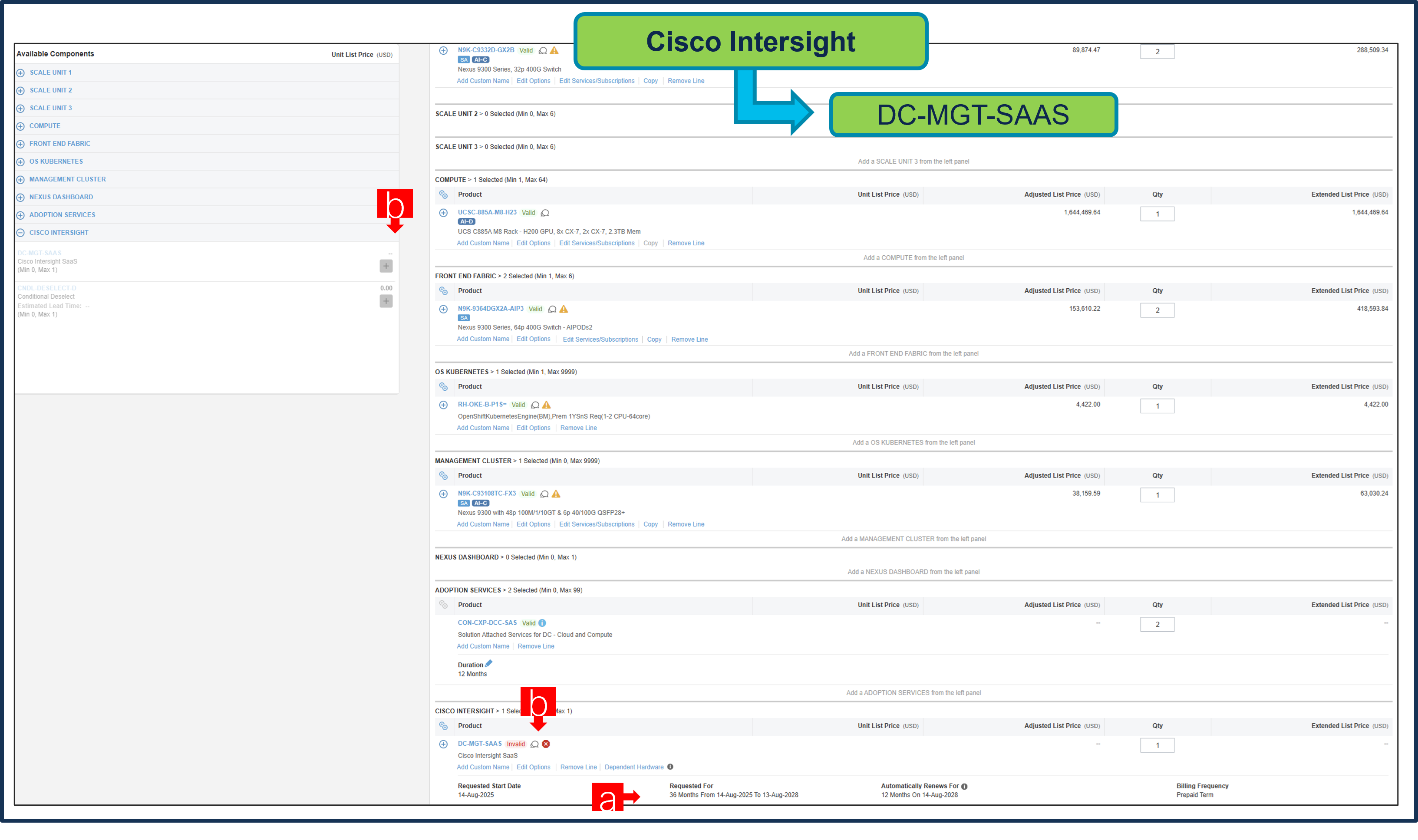Click the info icon next to CON-CXP-DCC-SAS Valid

542,623
